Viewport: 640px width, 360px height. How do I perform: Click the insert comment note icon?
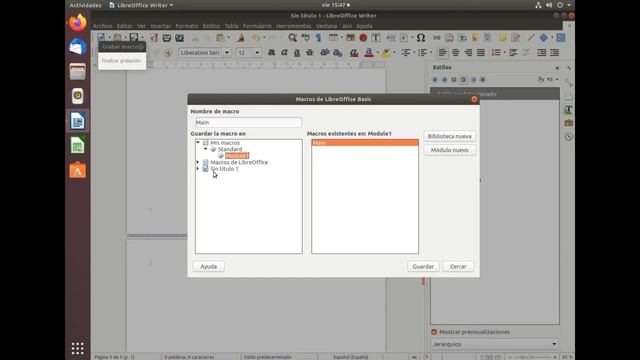502,38
